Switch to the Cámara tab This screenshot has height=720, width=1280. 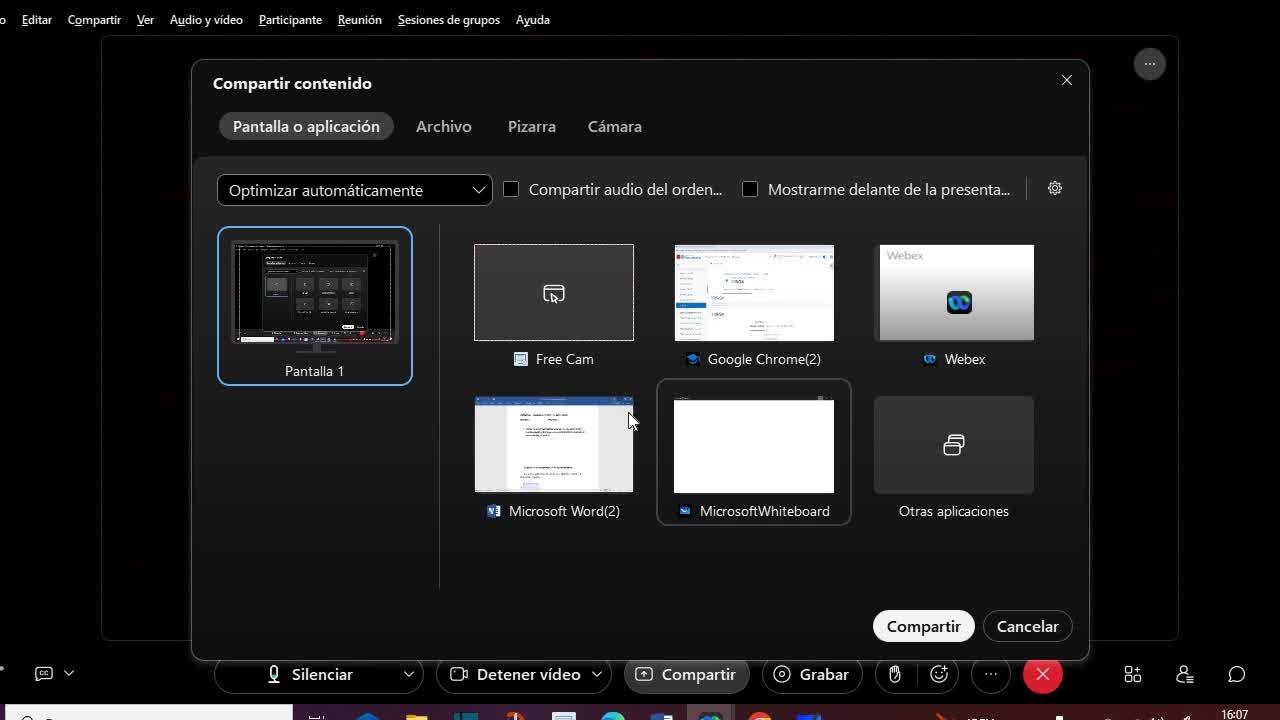coord(614,127)
